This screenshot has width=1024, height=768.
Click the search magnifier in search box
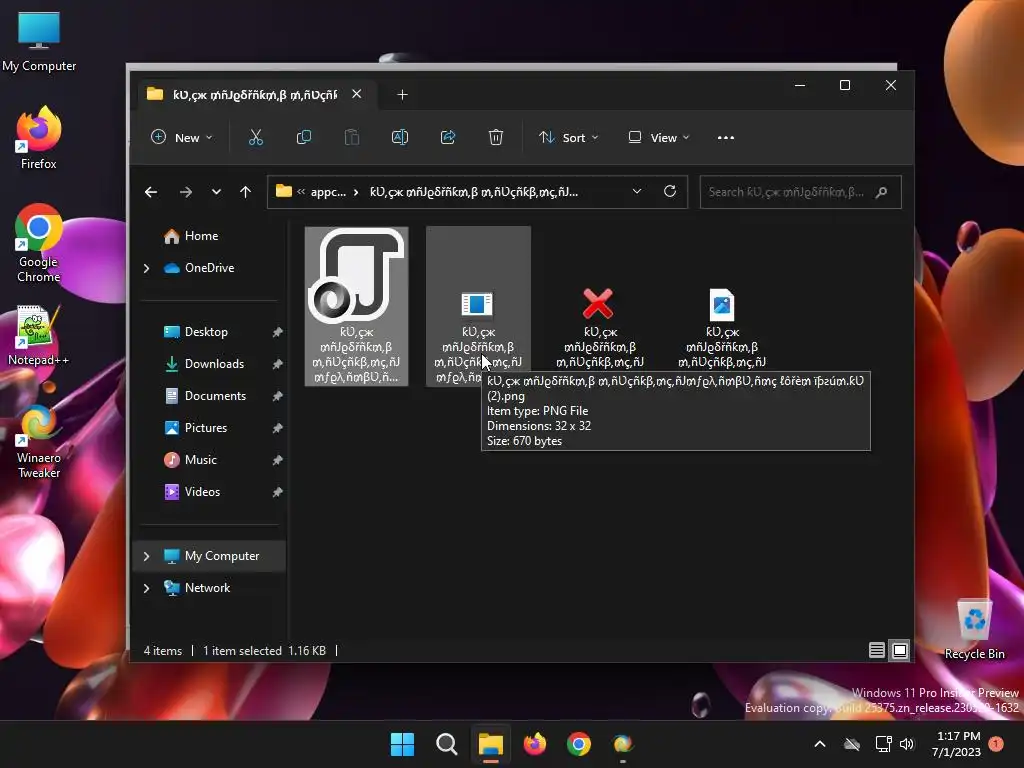pyautogui.click(x=881, y=192)
